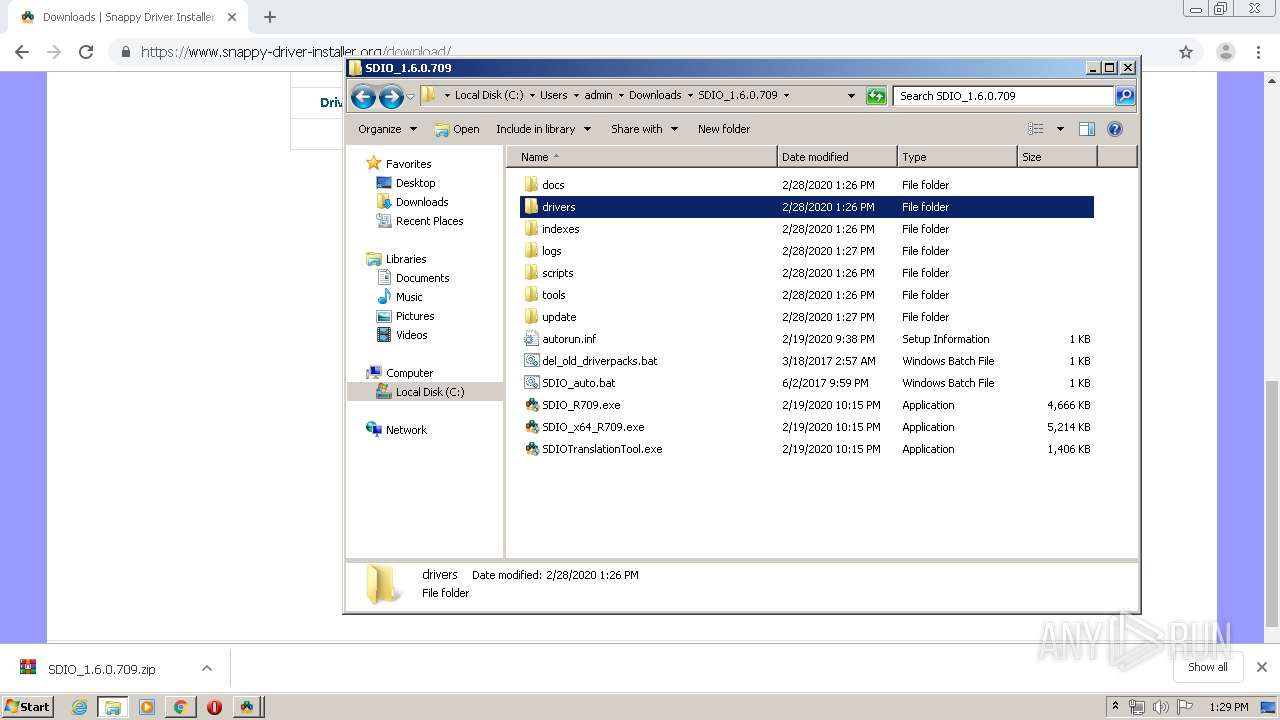The height and width of the screenshot is (720, 1280).
Task: Open Chrome profile avatar
Action: (1225, 52)
